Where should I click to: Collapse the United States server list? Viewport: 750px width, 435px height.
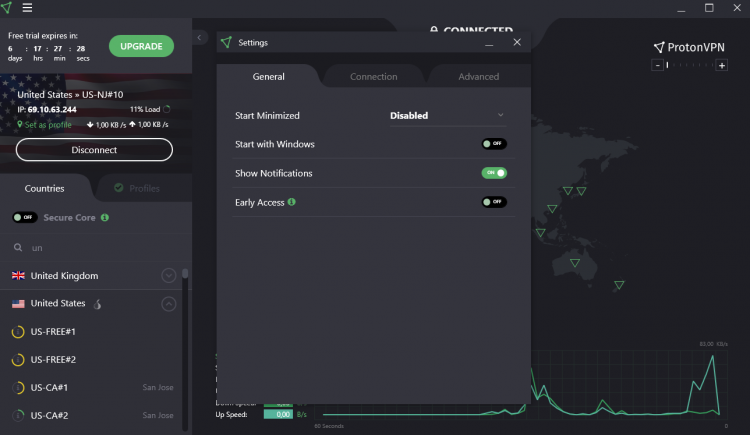click(168, 304)
